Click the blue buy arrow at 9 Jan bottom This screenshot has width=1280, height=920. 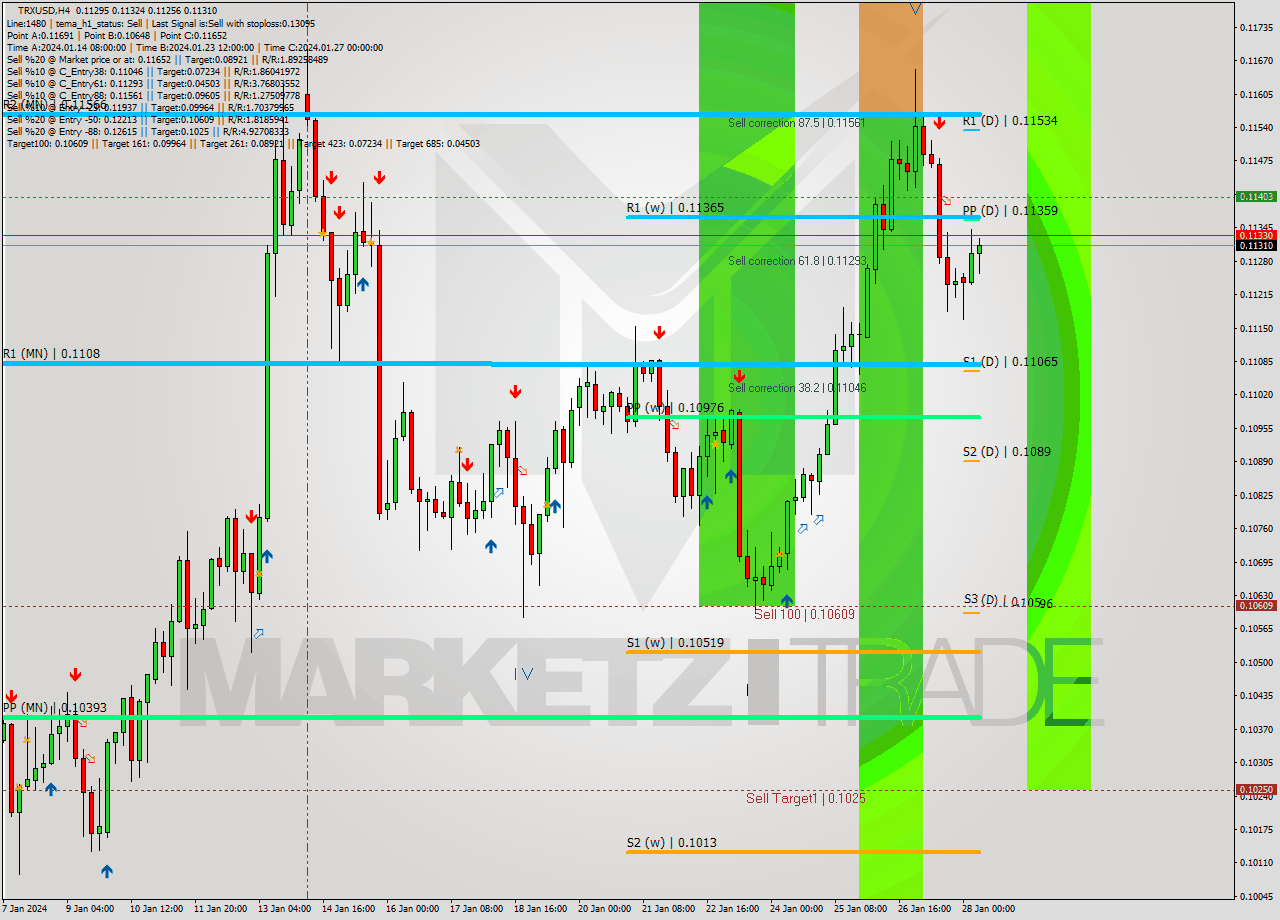coord(106,871)
